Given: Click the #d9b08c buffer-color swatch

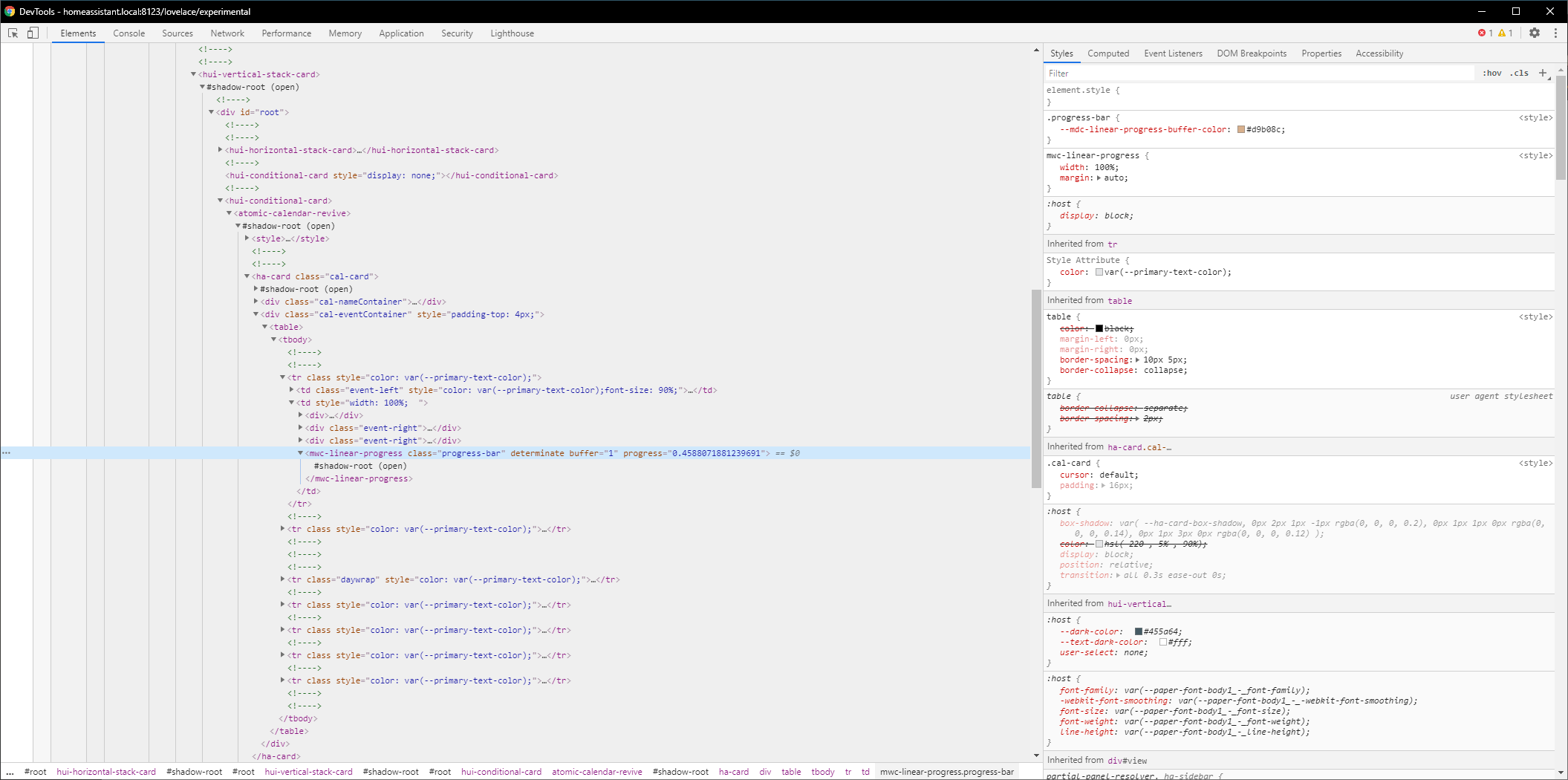Looking at the screenshot, I should 1240,129.
